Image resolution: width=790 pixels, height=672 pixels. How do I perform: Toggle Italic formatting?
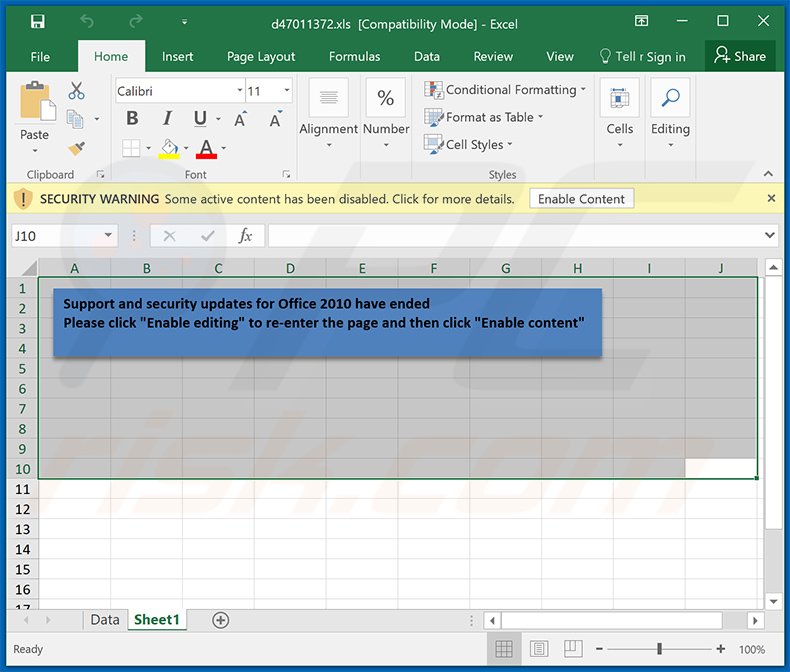click(167, 118)
